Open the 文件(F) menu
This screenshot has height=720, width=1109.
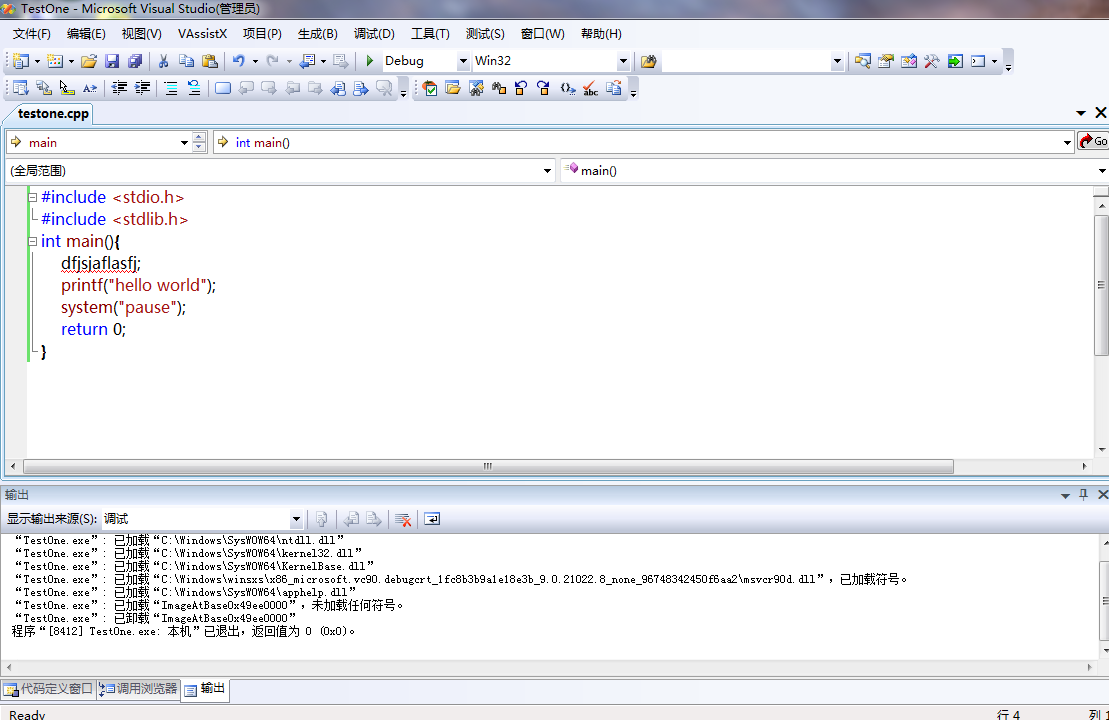coord(32,34)
